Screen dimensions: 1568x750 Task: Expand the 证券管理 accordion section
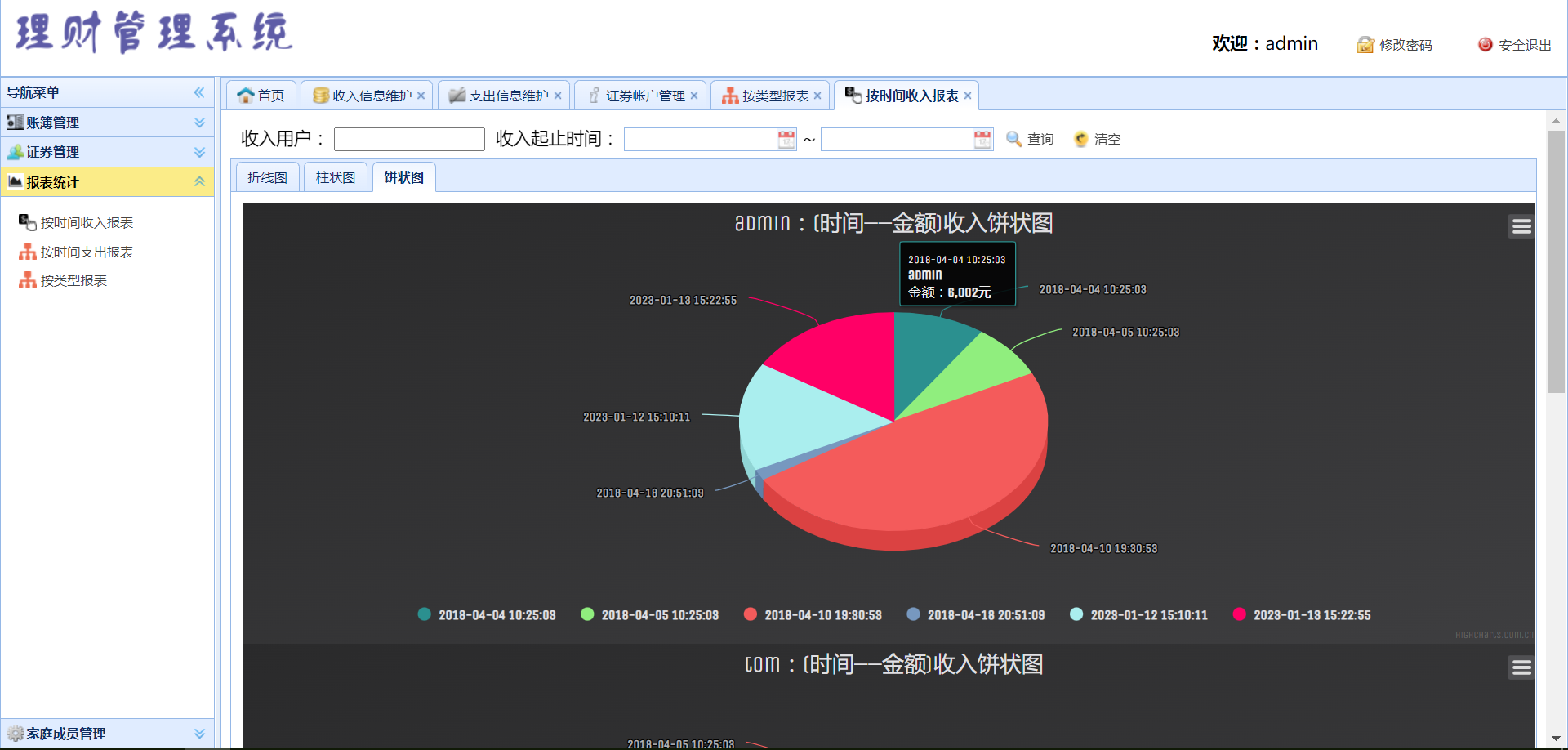[107, 152]
